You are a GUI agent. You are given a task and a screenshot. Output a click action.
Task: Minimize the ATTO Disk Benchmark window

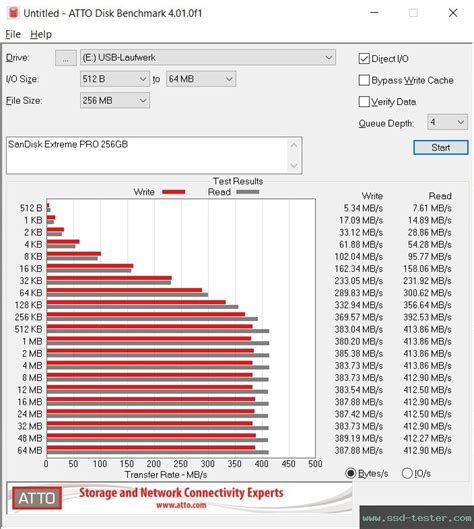pyautogui.click(x=374, y=13)
